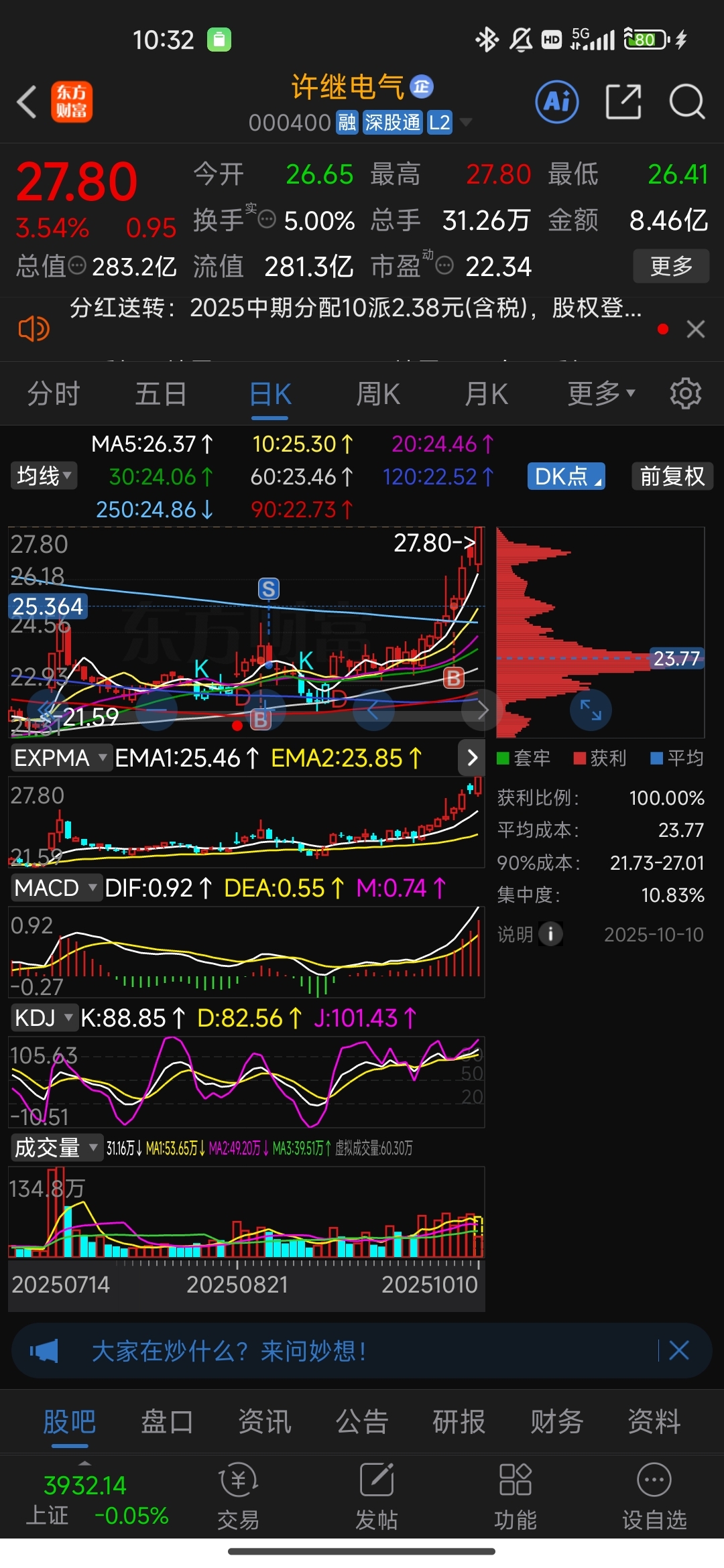The image size is (724, 1568).
Task: Open the search magnifier icon
Action: point(687,102)
